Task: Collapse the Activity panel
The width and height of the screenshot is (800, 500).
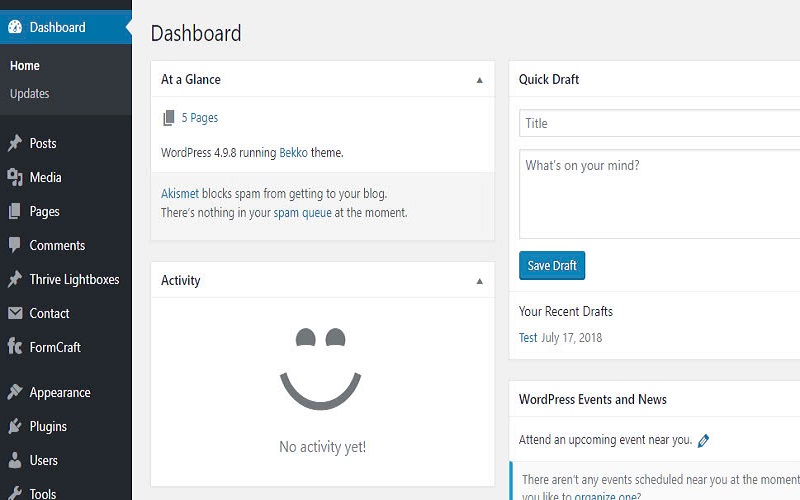Action: click(479, 281)
